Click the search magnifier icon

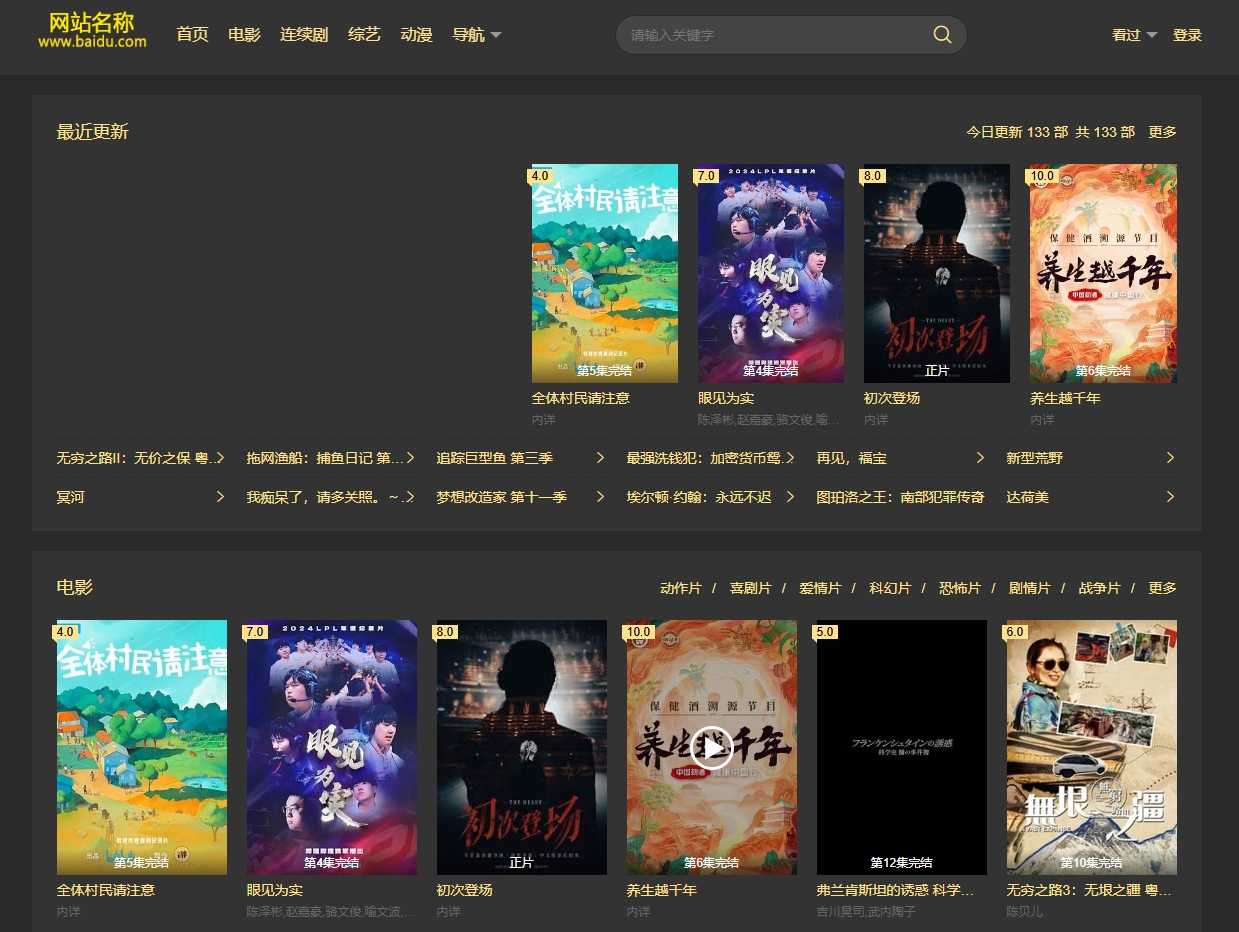(942, 35)
